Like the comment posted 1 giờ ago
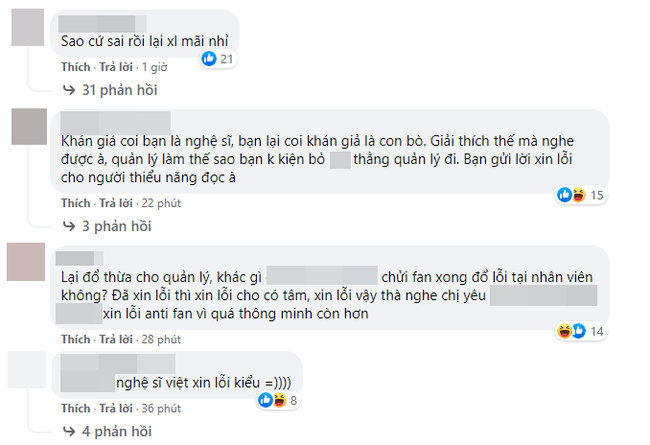This screenshot has width=650, height=445. point(75,66)
